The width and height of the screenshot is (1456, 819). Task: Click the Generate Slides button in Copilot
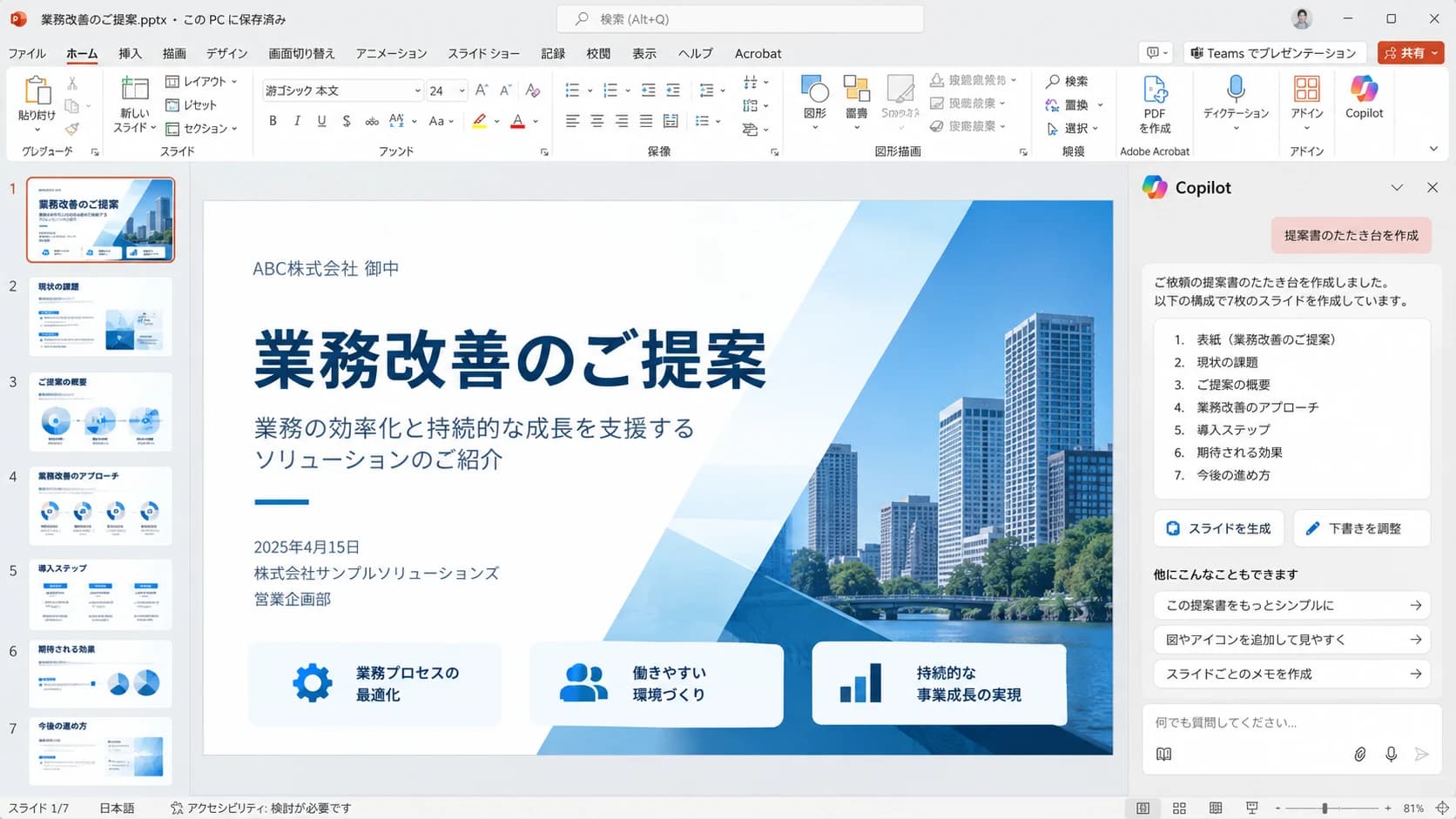1219,528
